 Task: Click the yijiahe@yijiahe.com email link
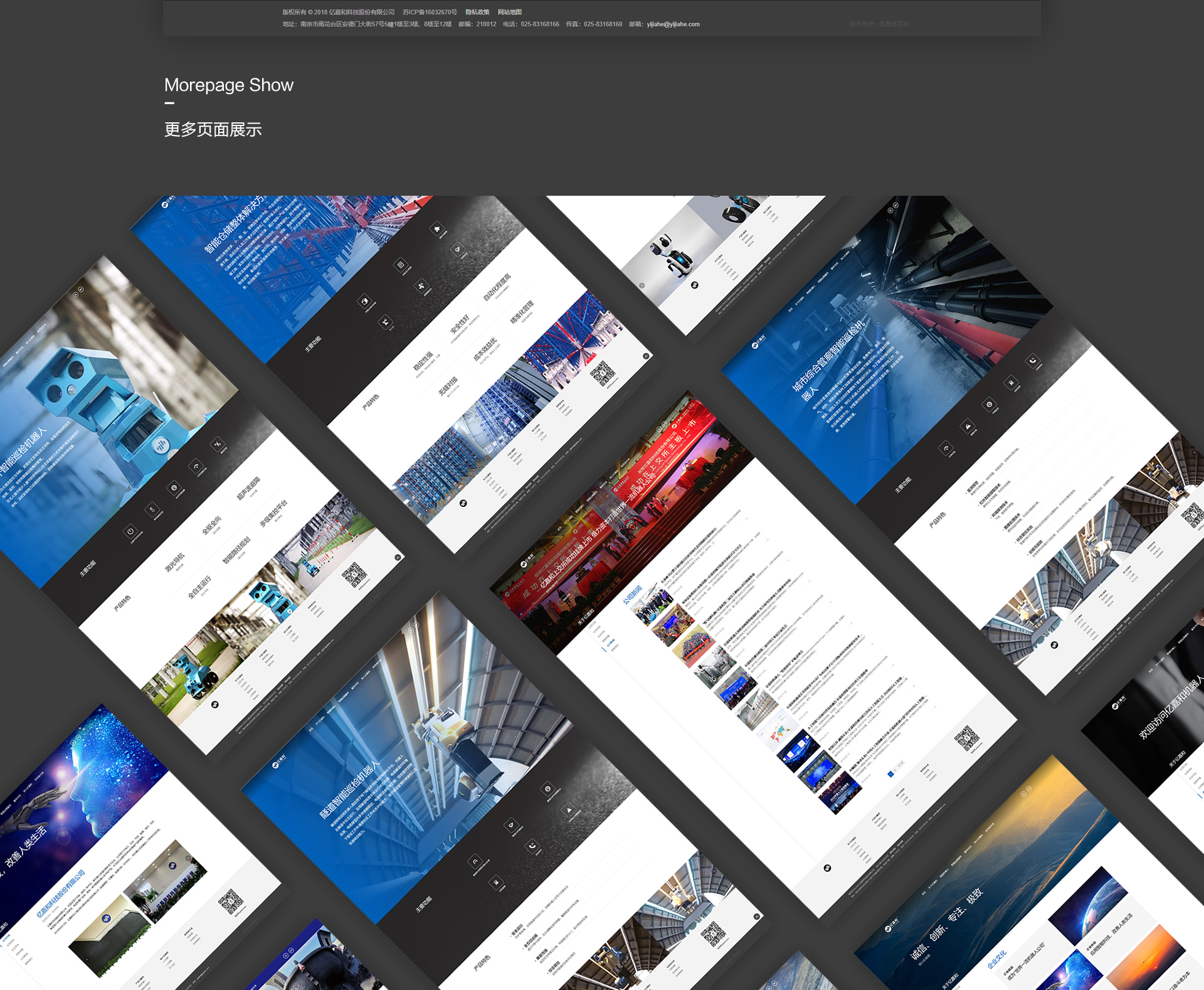[673, 24]
